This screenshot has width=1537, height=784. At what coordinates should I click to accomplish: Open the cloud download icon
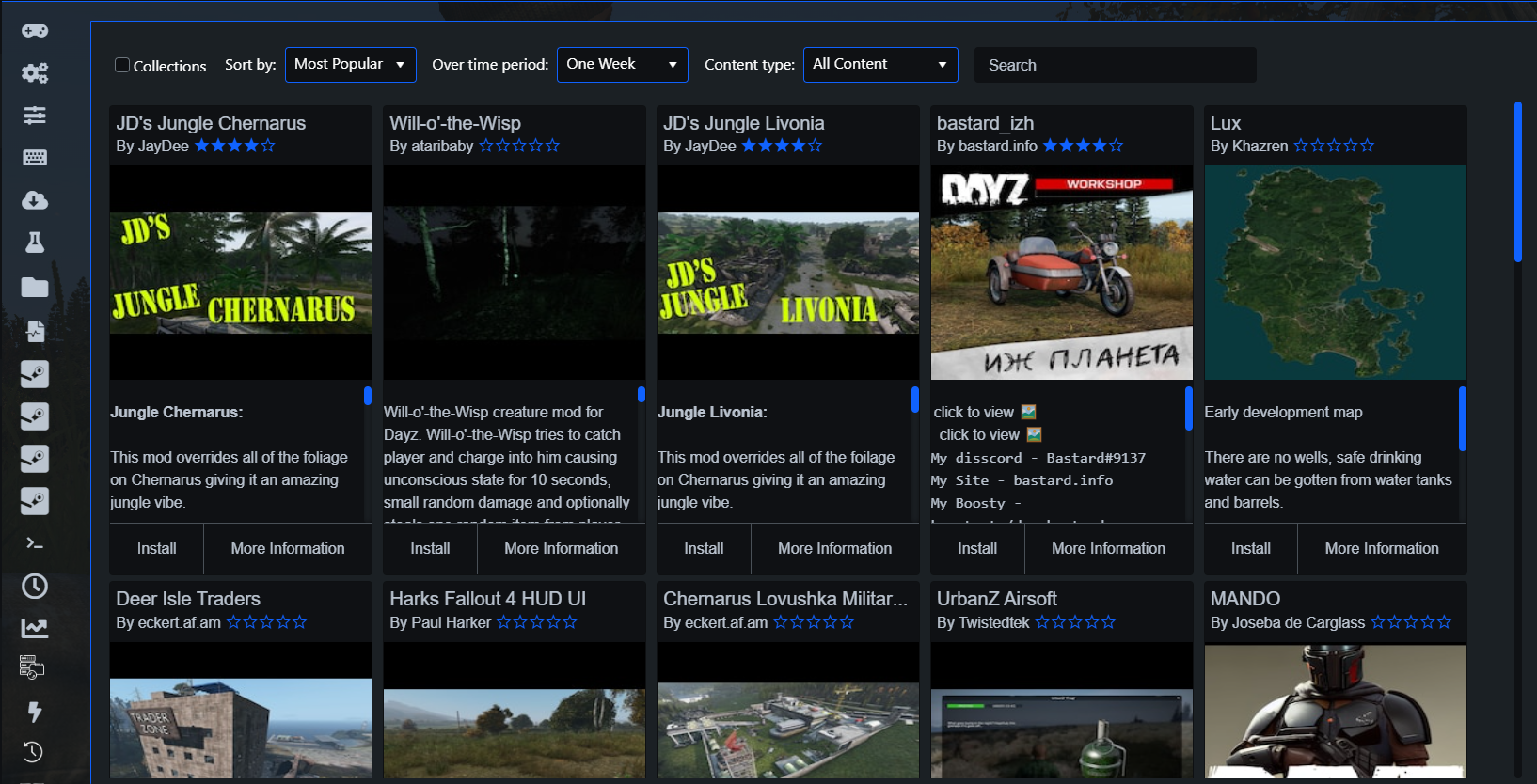pyautogui.click(x=35, y=200)
